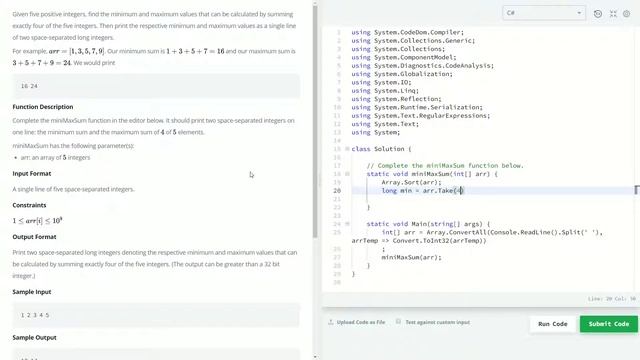Click the 'Sample Input' heading
This screenshot has height=360, width=640.
pyautogui.click(x=32, y=292)
